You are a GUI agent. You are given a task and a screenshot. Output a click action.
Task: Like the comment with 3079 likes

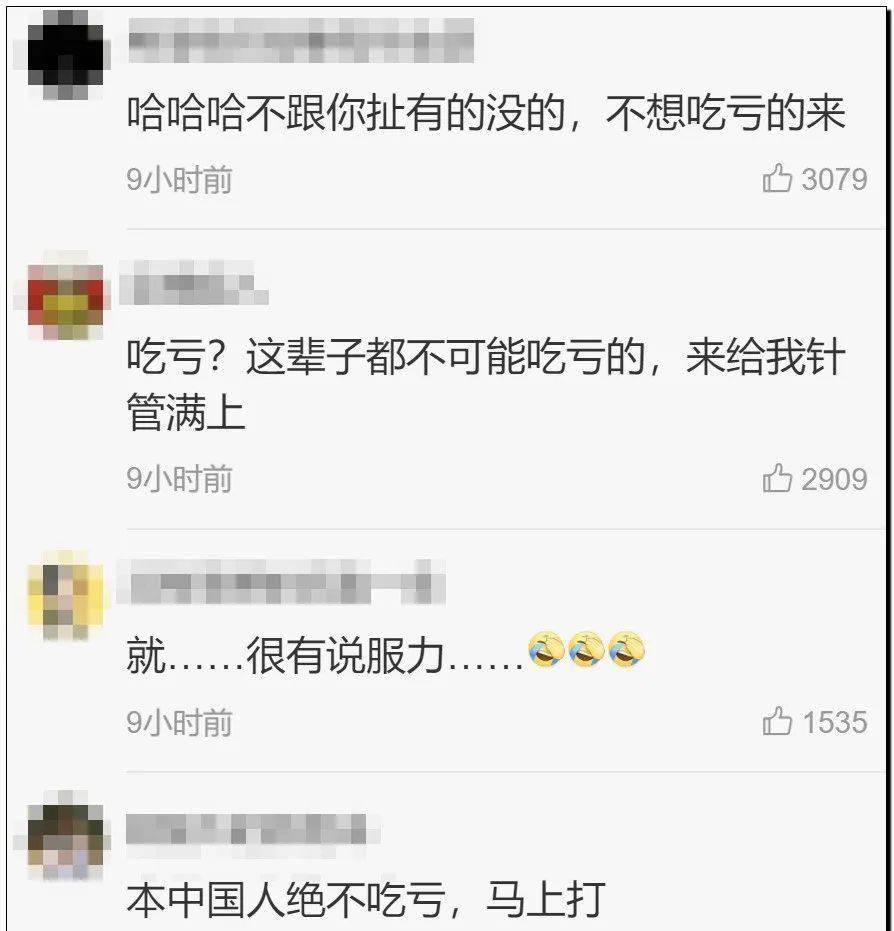pos(777,178)
